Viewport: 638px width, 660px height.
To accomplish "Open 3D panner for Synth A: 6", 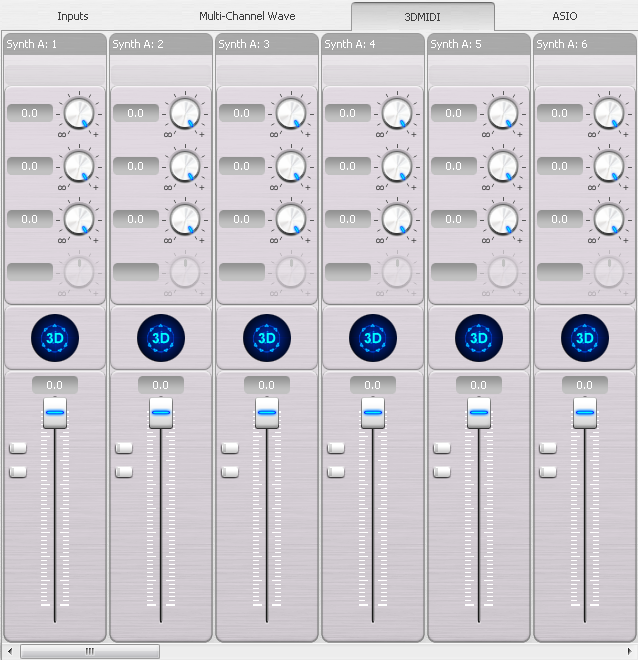I will 585,338.
